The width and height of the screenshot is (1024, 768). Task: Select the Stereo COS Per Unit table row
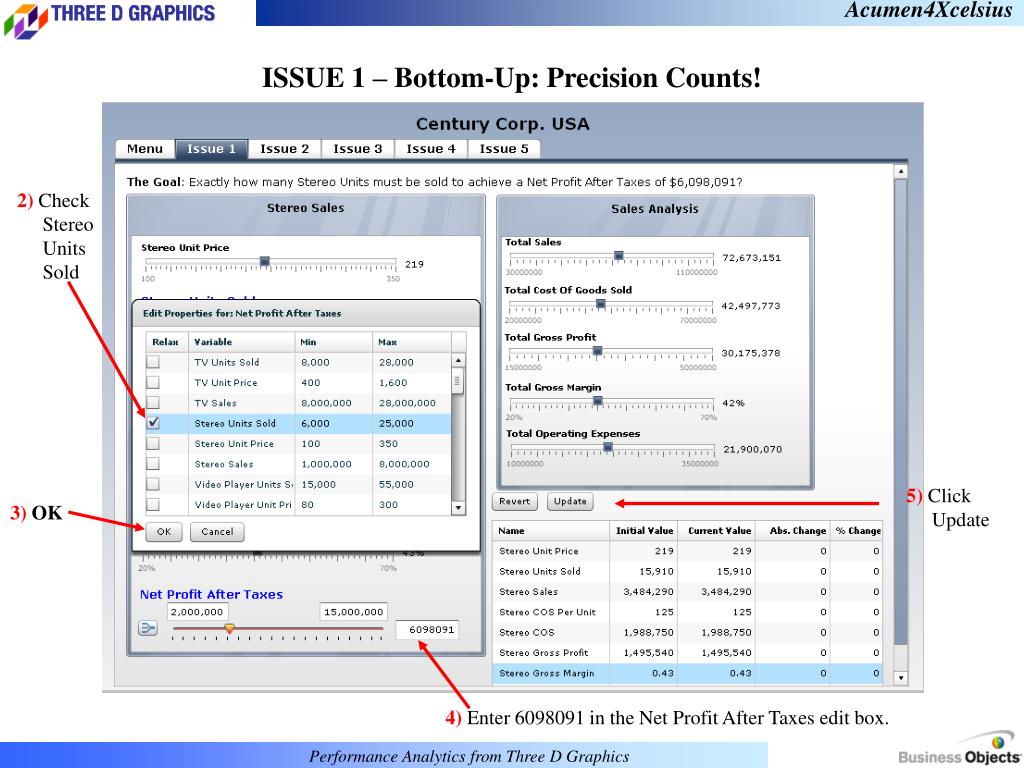pos(687,612)
